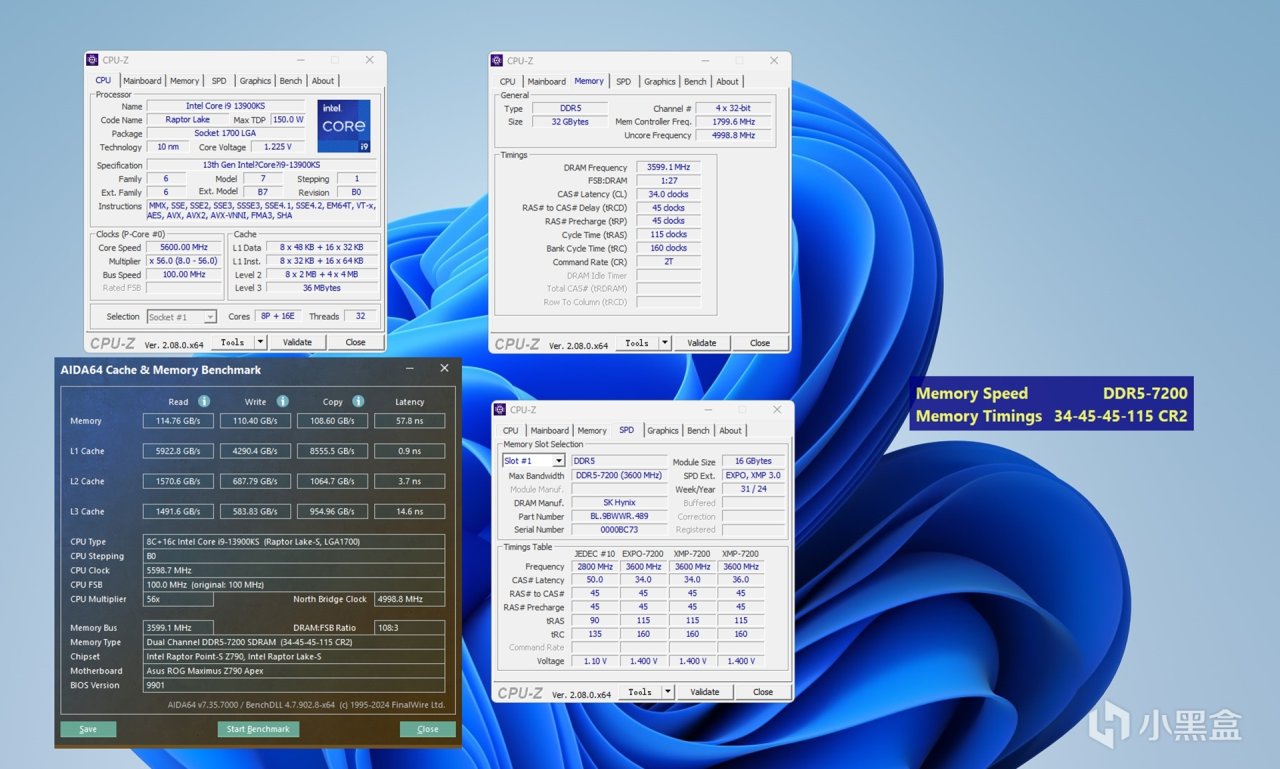Open Mainboard tab in memory timings window
This screenshot has height=769, width=1280.
point(547,82)
